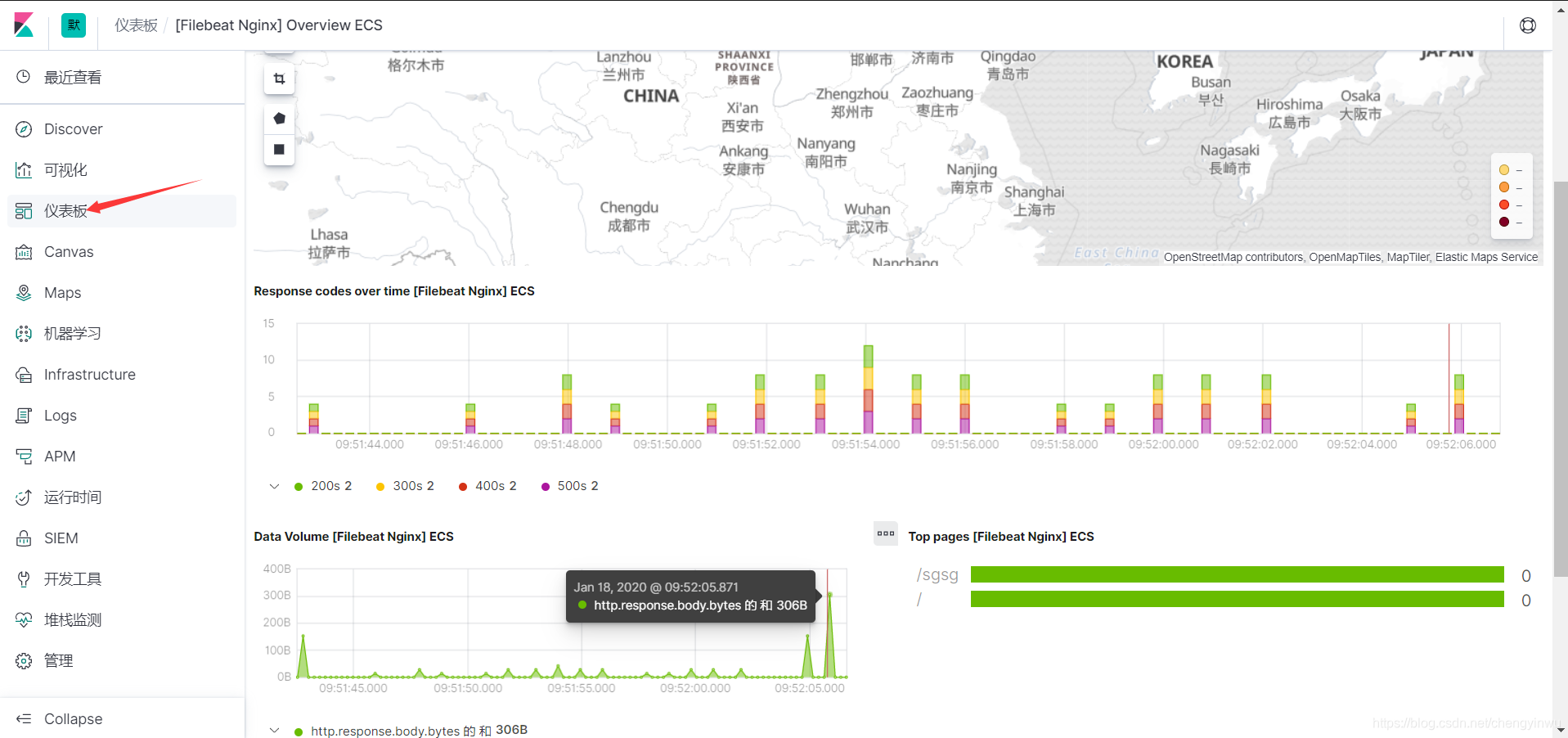Screen dimensions: 1568x738
Task: Click the SIEM label in sidebar
Action: point(61,538)
